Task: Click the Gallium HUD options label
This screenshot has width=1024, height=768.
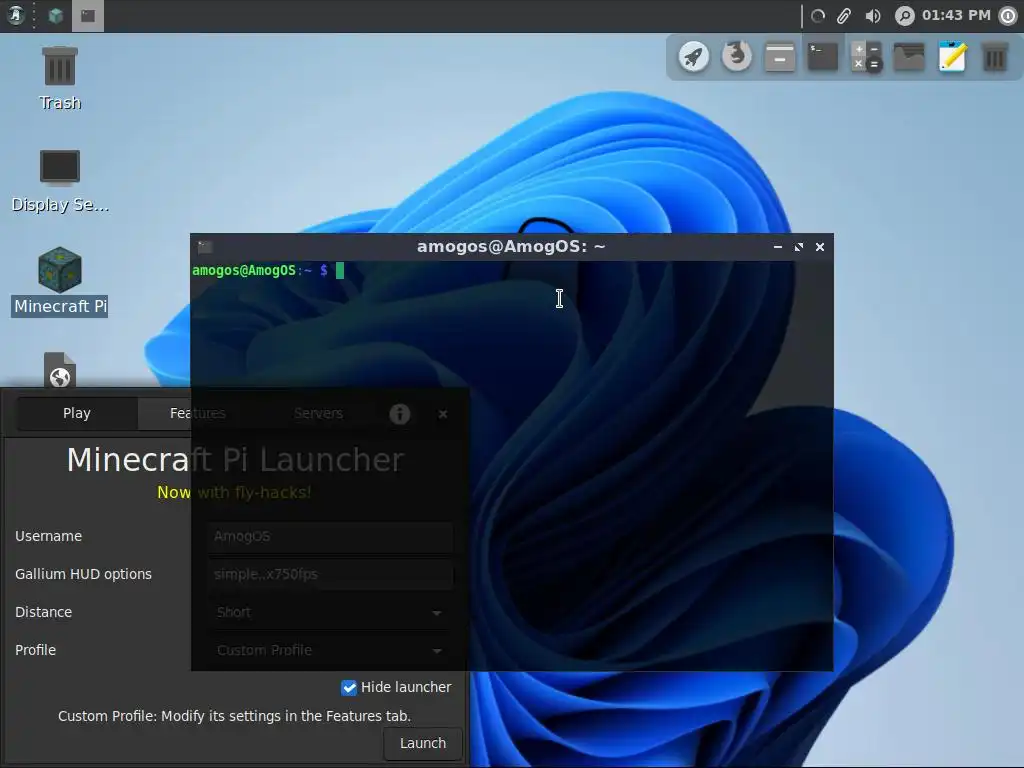Action: [x=84, y=574]
